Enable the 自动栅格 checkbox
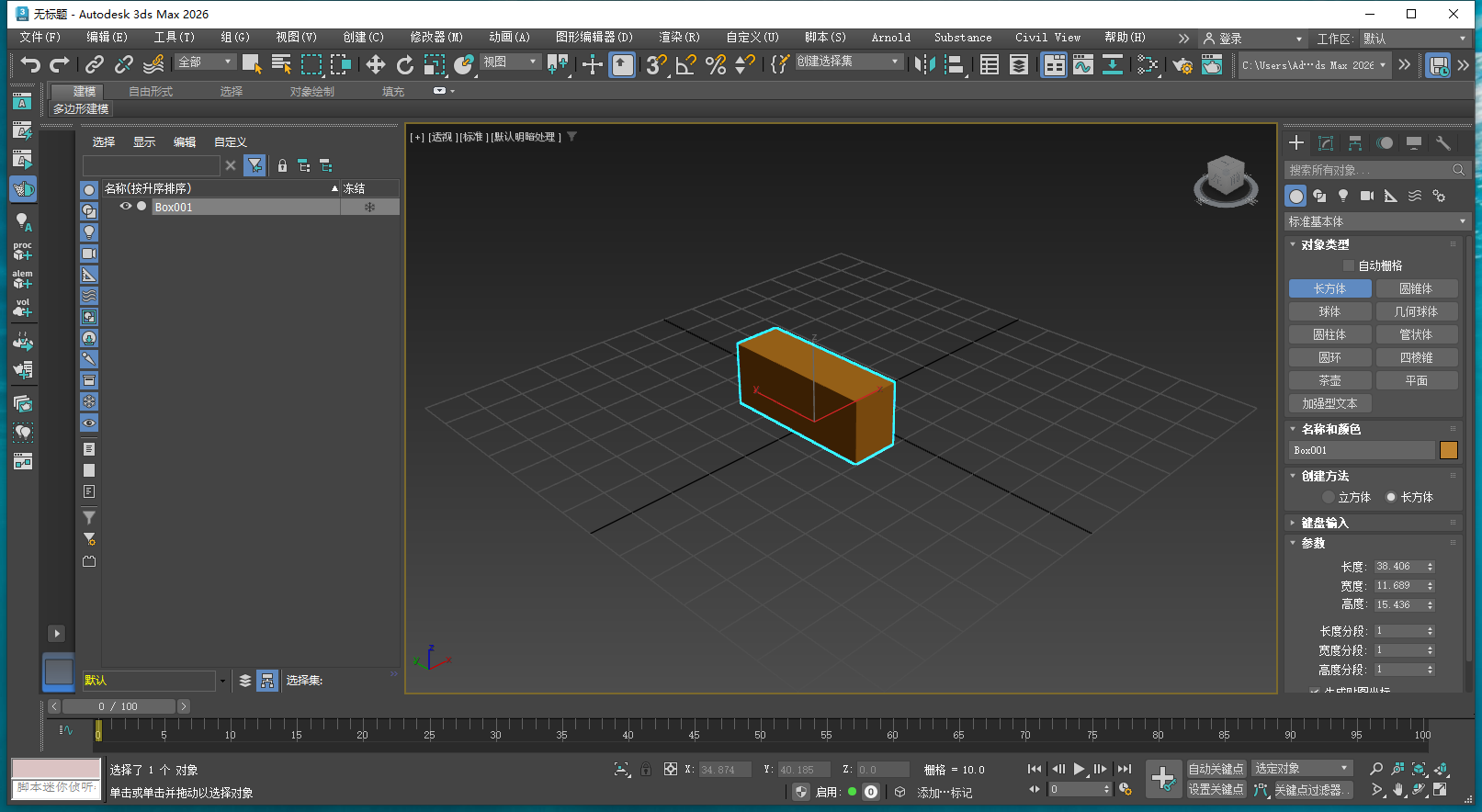 tap(1349, 265)
